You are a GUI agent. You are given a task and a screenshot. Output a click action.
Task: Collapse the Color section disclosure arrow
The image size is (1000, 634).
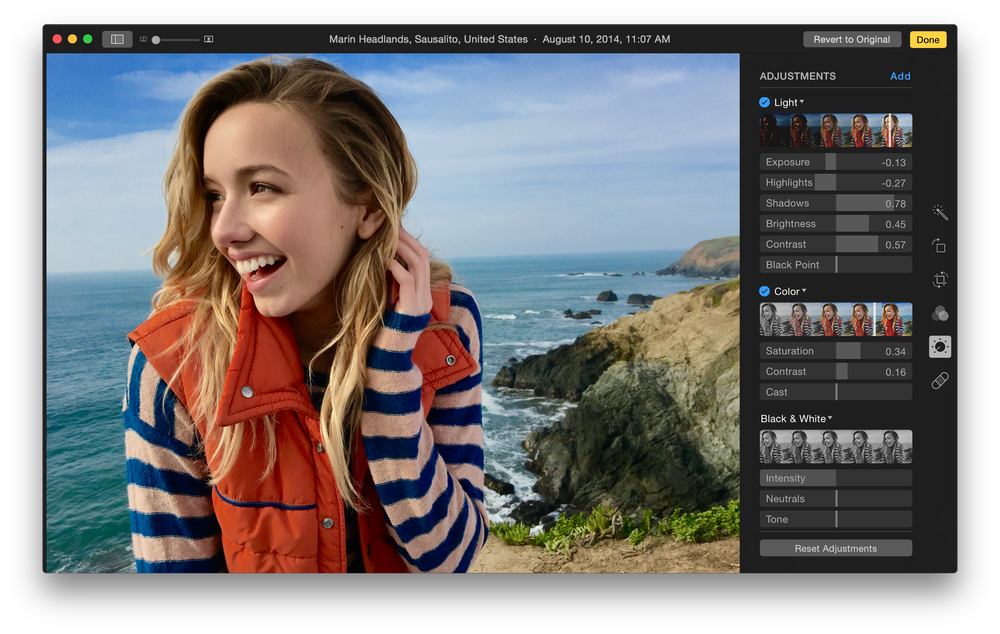804,291
